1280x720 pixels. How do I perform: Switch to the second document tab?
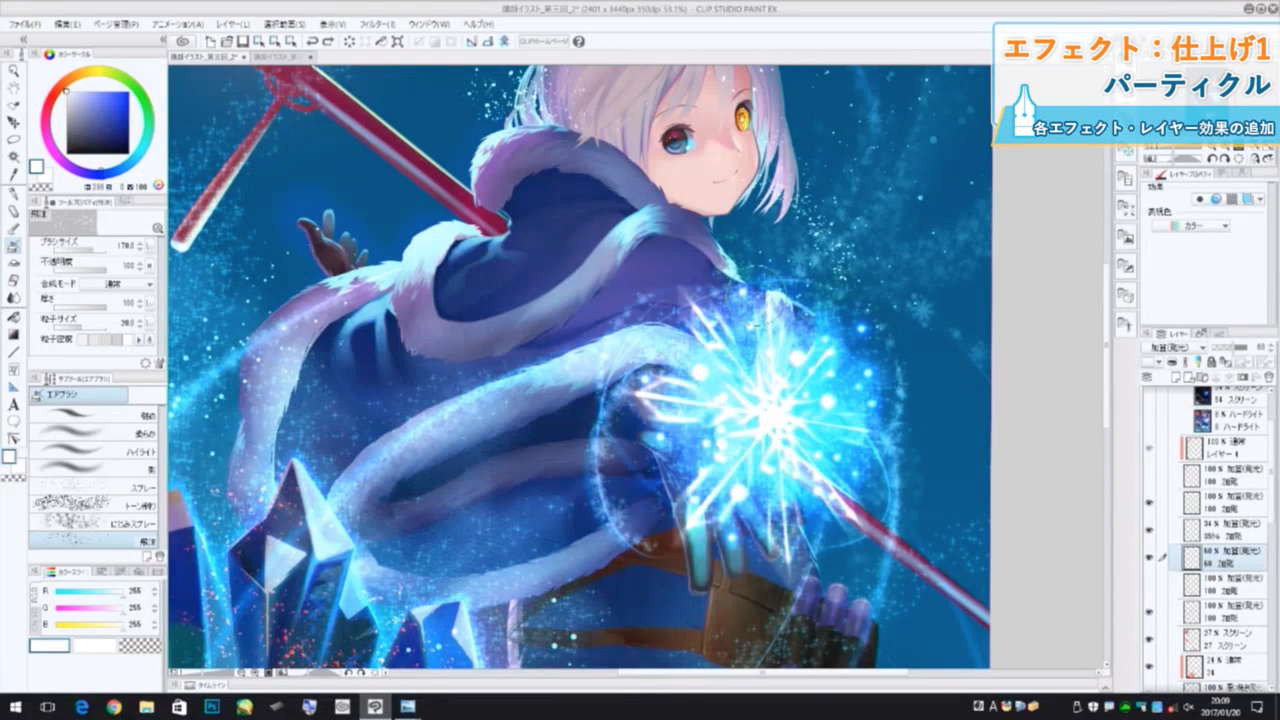(x=282, y=57)
